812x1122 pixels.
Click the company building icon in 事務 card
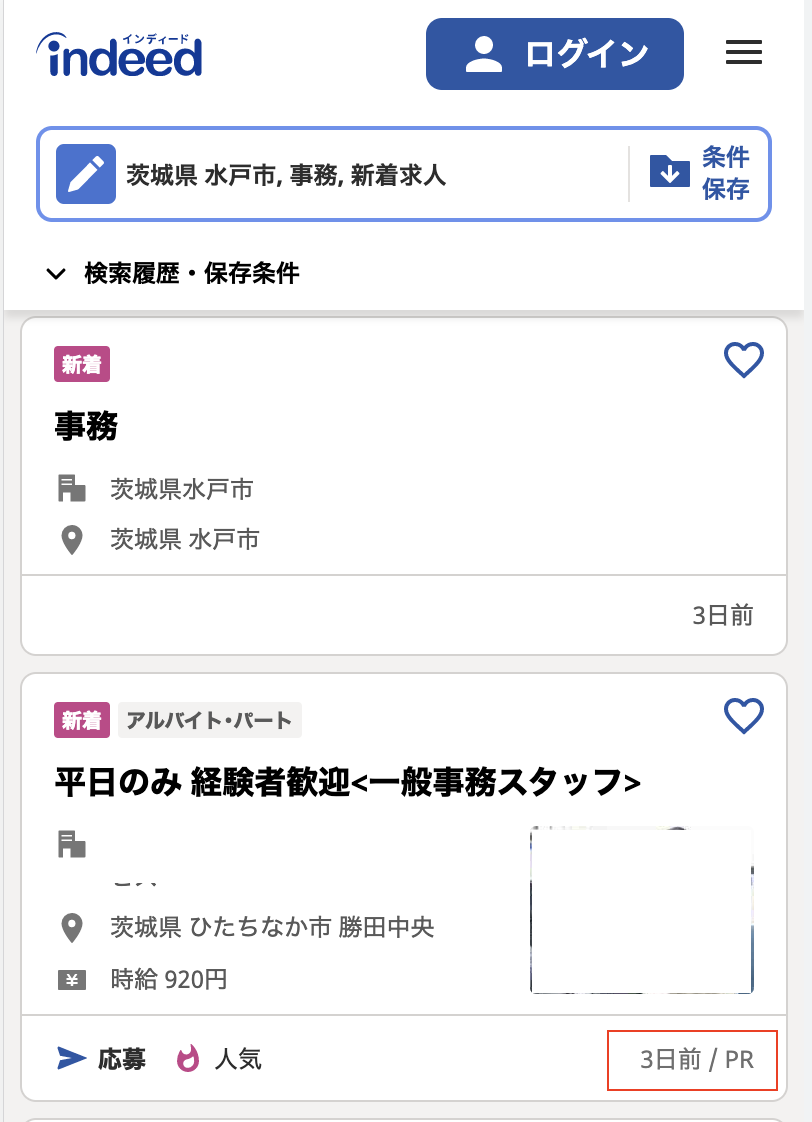coord(71,489)
